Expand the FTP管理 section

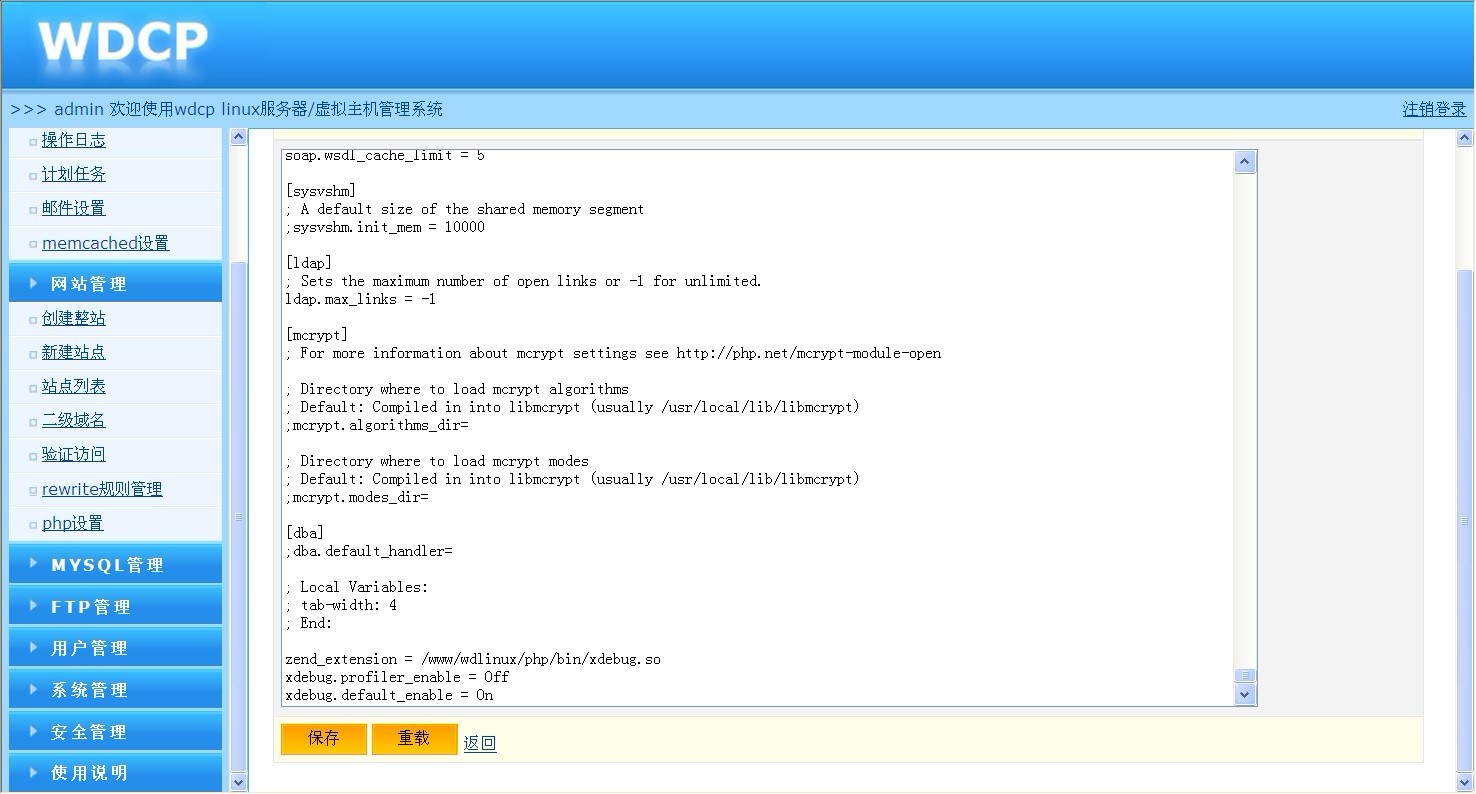(x=91, y=607)
